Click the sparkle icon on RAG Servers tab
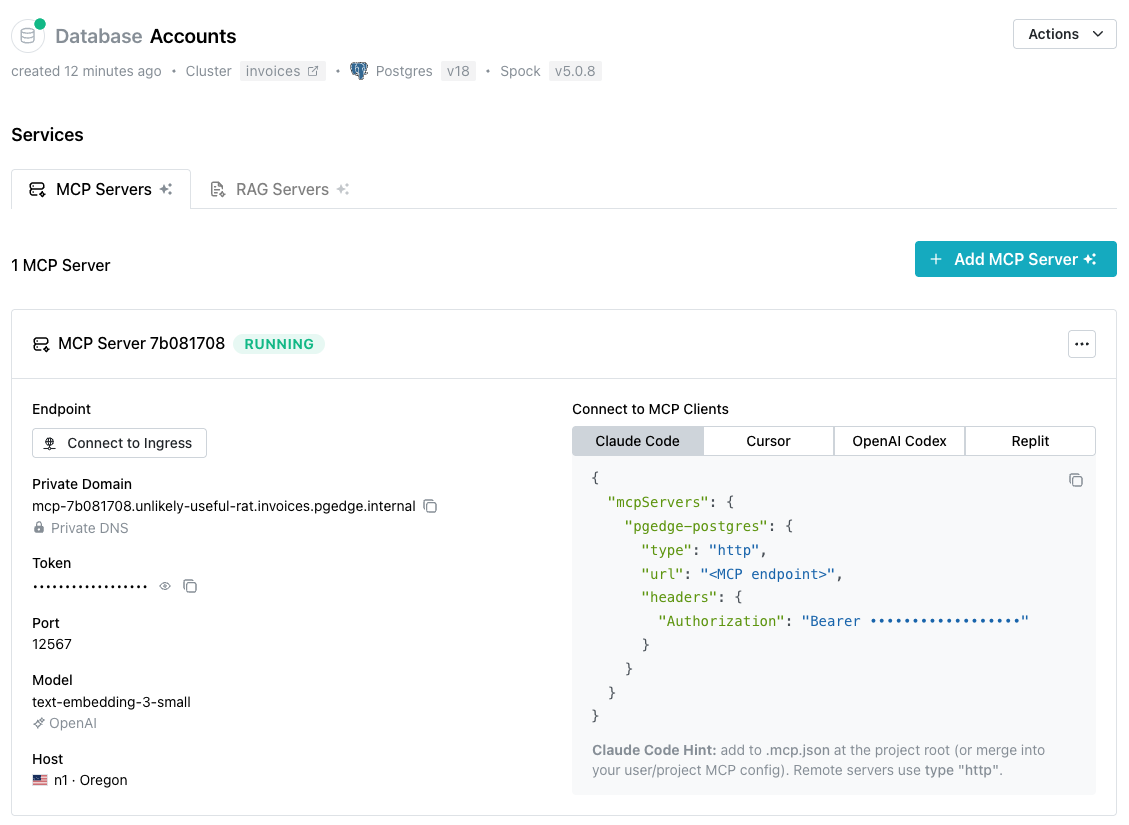Screen dimensions: 1129x825 tap(343, 189)
